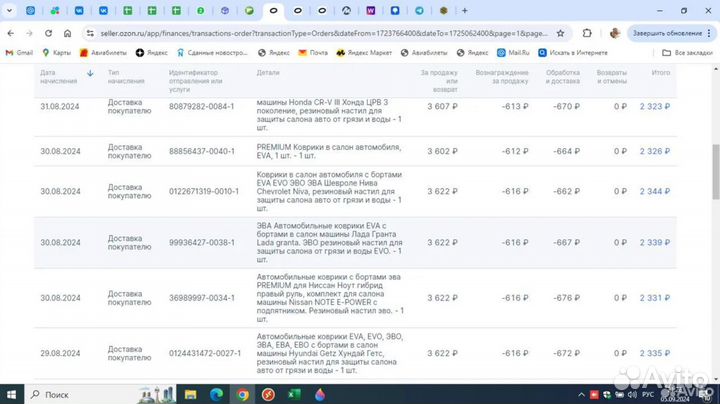Switch to the first browser tab
The height and width of the screenshot is (404, 720).
(30, 11)
